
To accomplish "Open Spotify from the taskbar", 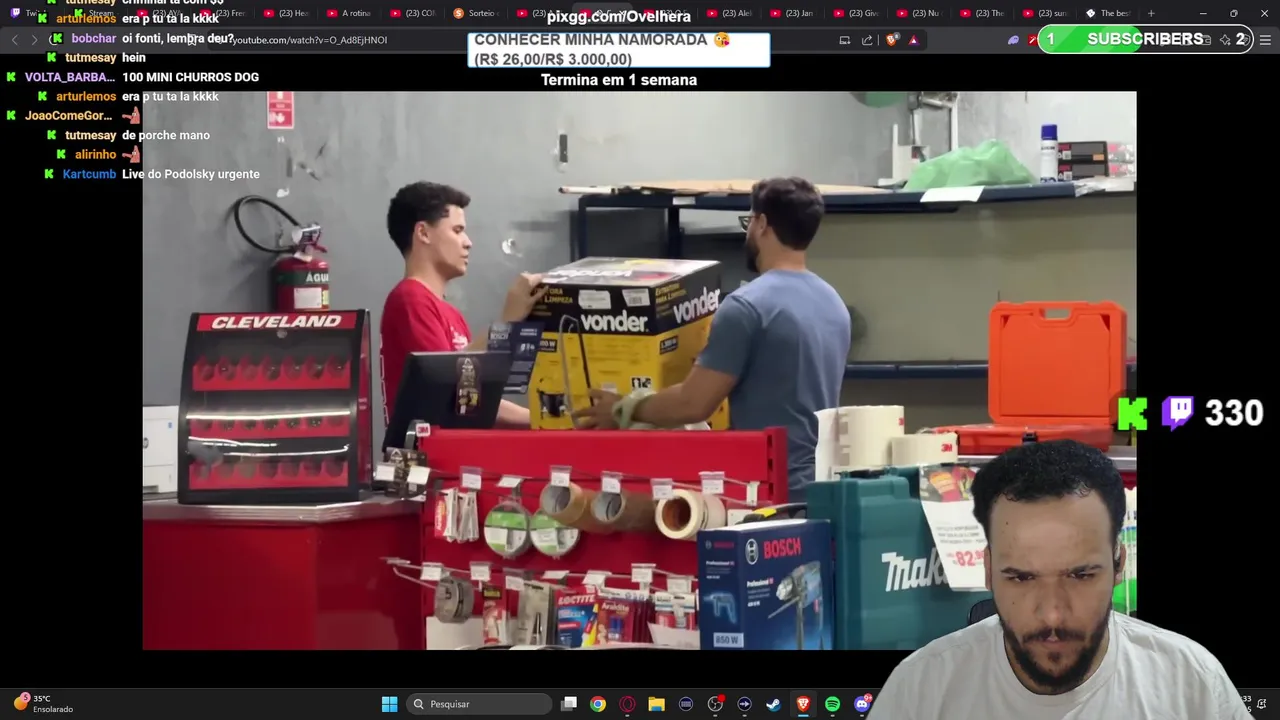I will 832,704.
